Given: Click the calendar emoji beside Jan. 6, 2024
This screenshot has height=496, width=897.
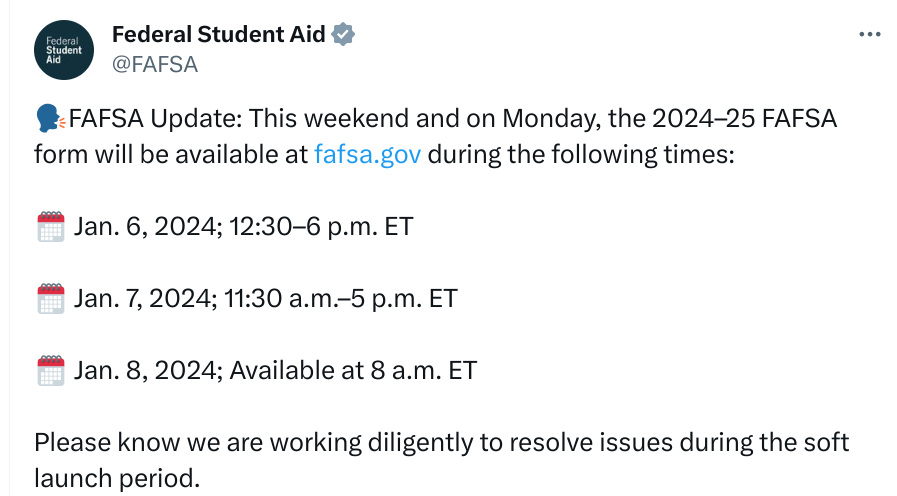Looking at the screenshot, I should click(51, 227).
